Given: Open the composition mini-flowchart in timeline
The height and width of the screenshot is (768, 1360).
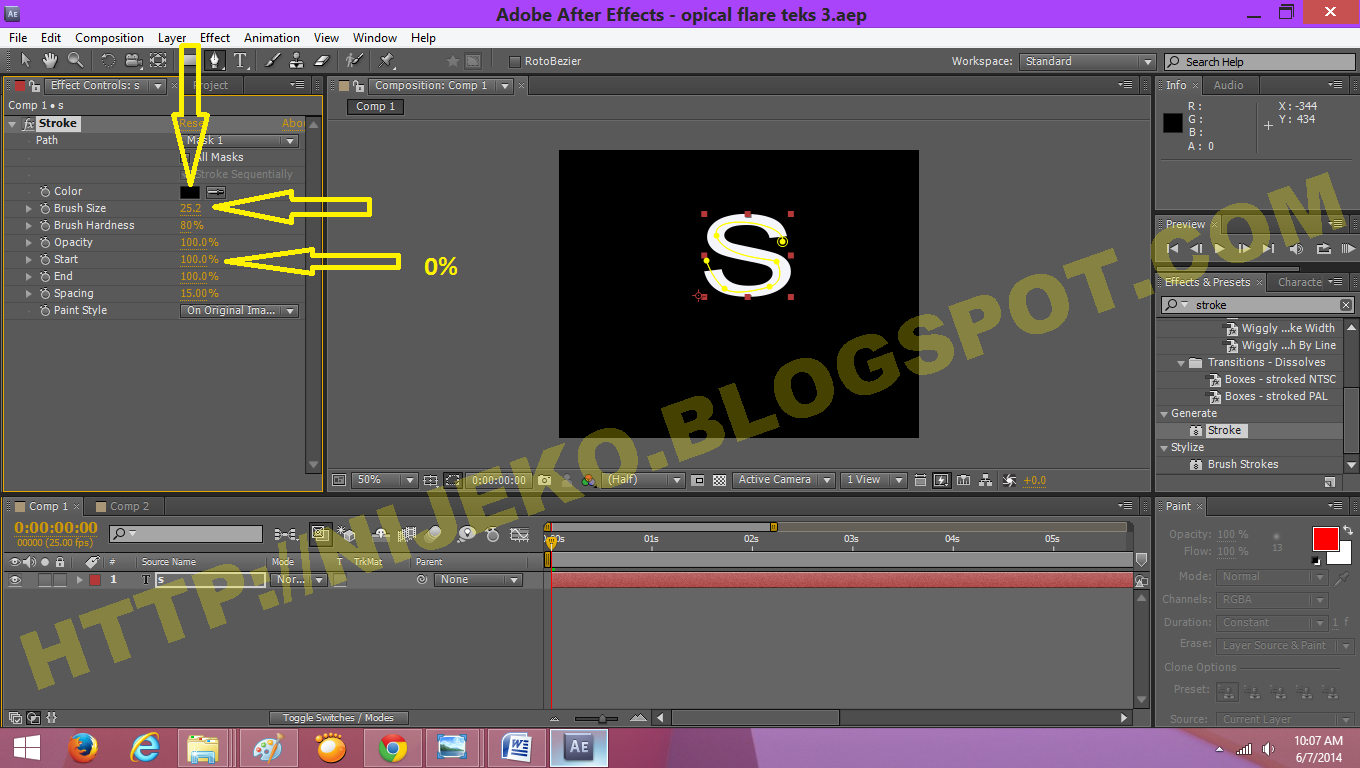Looking at the screenshot, I should click(x=285, y=534).
